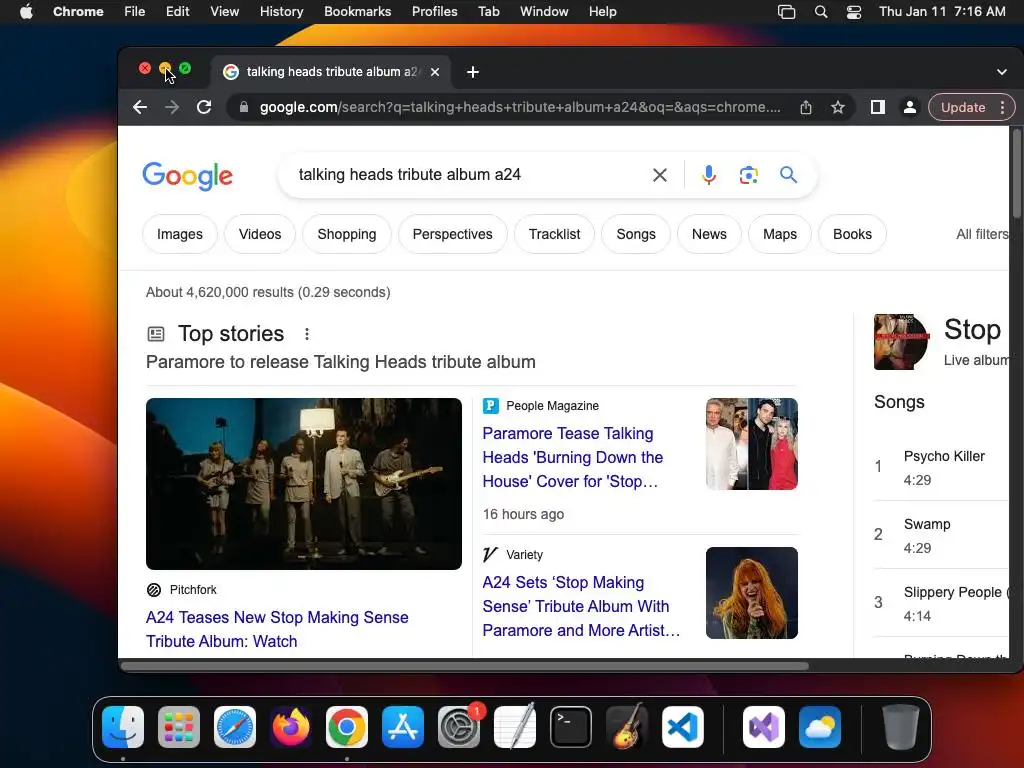Viewport: 1024px width, 768px height.
Task: Launch Visual Studio Code from the Dock
Action: (683, 727)
